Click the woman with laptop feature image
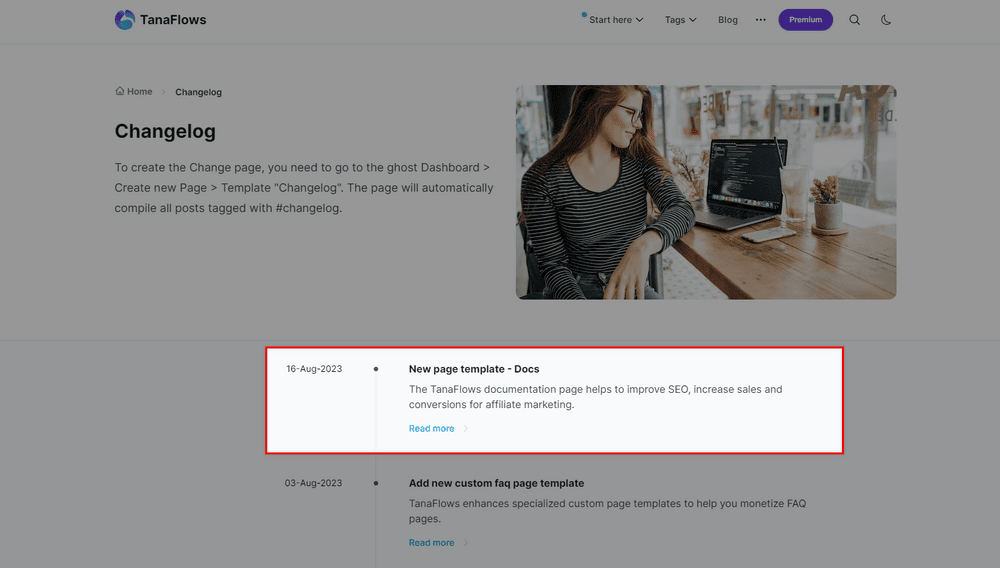Image resolution: width=1000 pixels, height=568 pixels. click(x=706, y=192)
